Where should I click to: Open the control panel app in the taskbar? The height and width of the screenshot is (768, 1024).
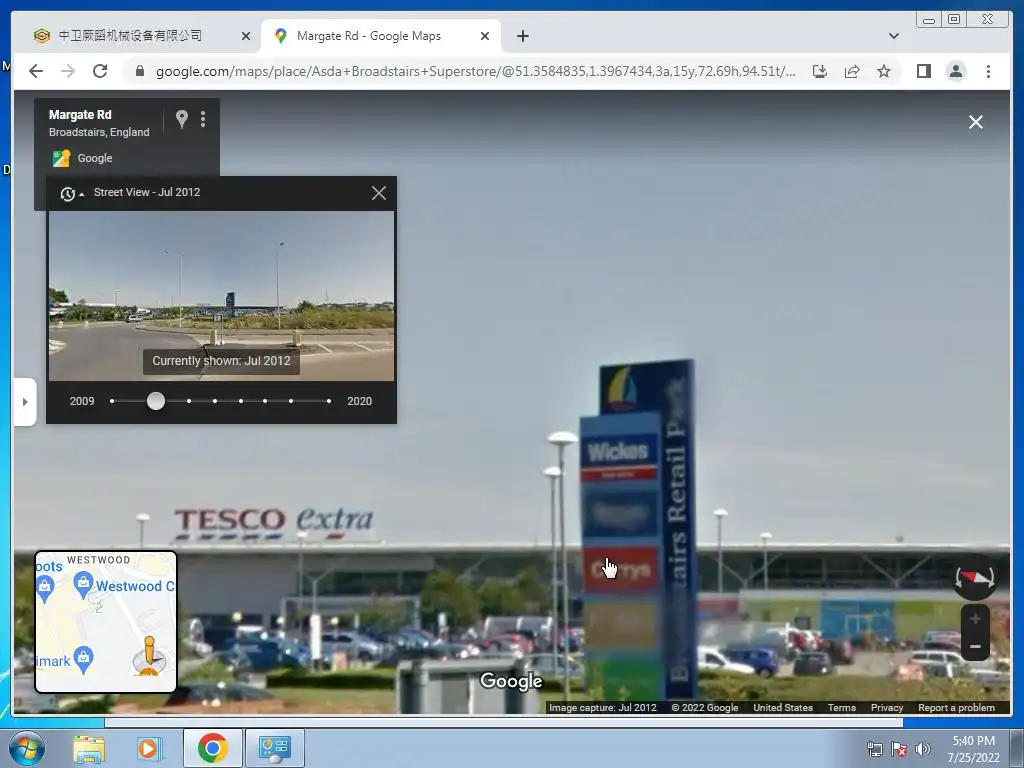coord(274,748)
